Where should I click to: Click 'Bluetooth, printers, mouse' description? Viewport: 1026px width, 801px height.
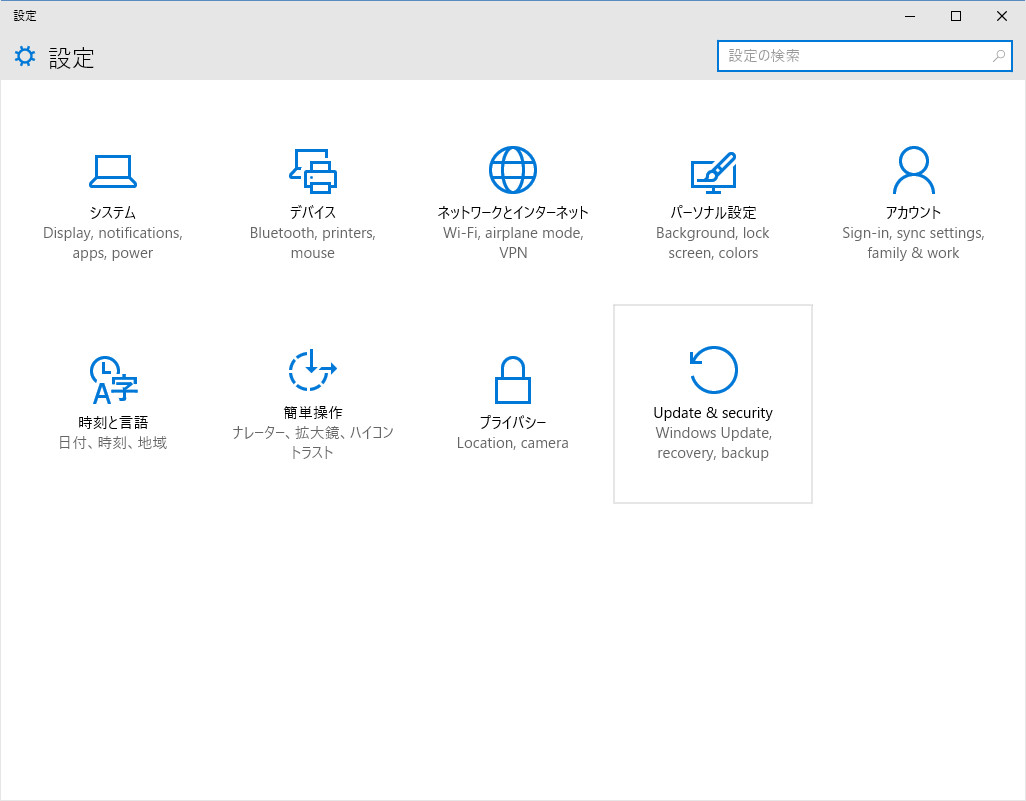313,243
